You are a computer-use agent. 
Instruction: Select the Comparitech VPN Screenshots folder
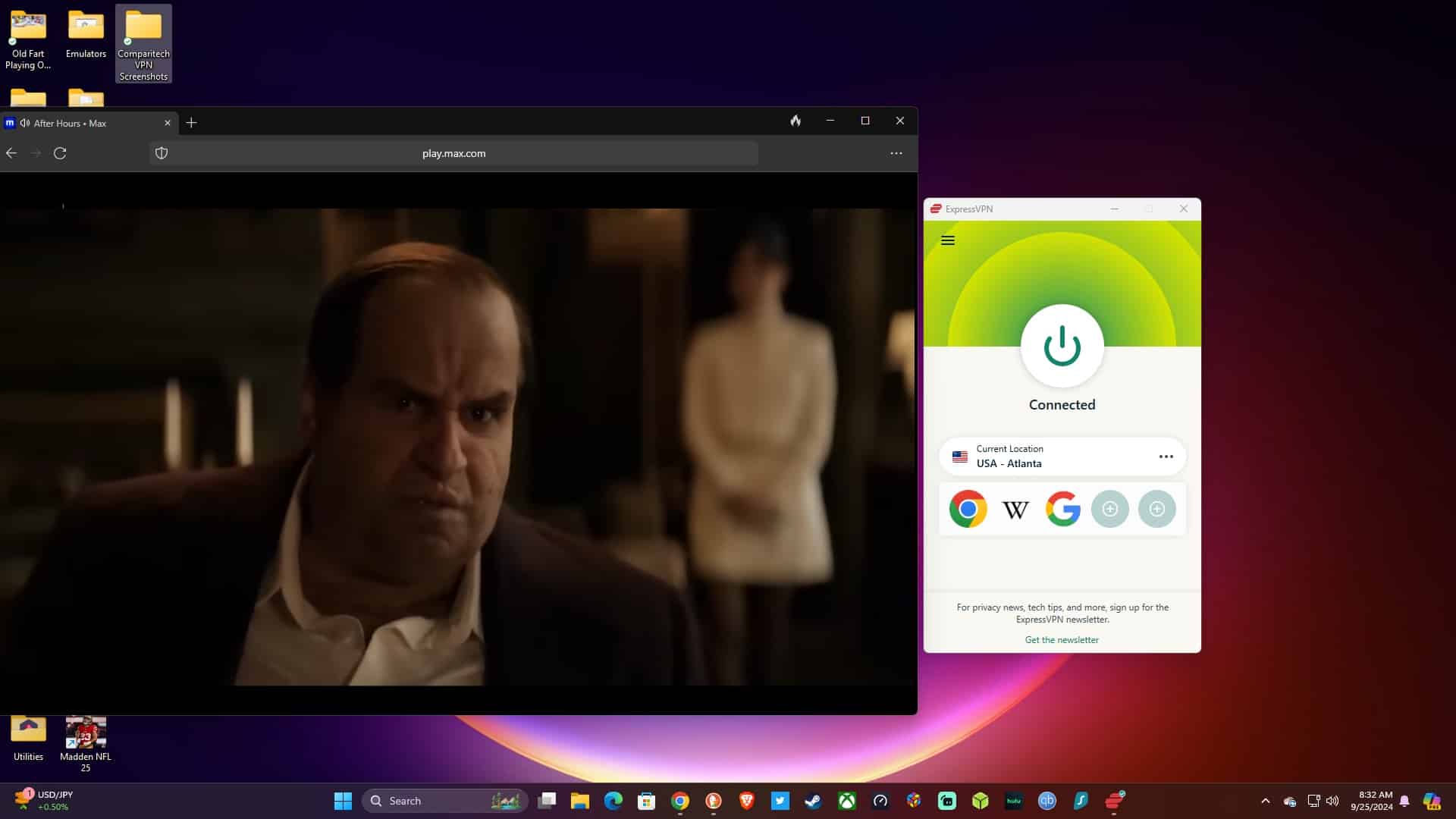click(143, 44)
